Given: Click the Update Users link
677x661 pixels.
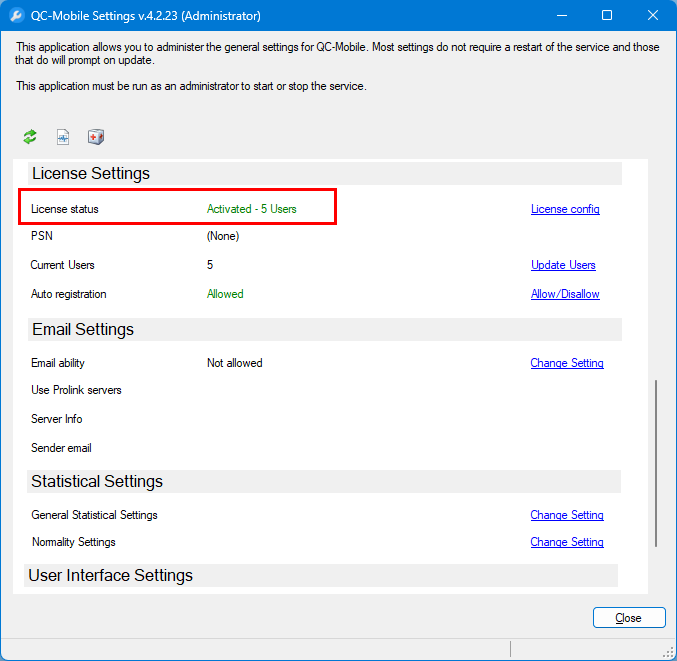Looking at the screenshot, I should (563, 265).
